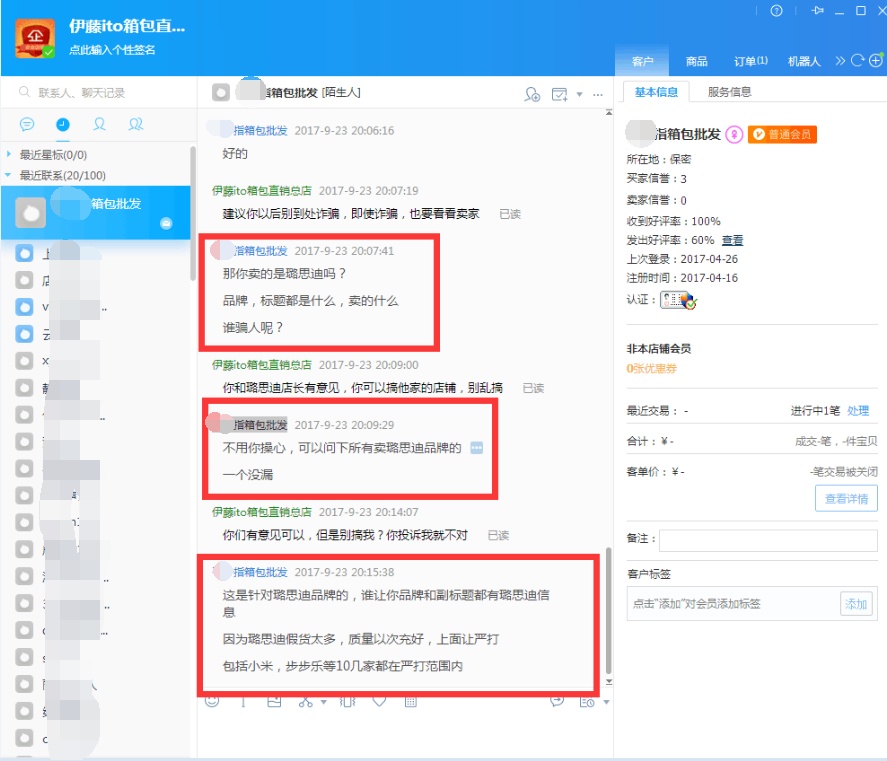Click the 0张优惠券 link

point(651,368)
